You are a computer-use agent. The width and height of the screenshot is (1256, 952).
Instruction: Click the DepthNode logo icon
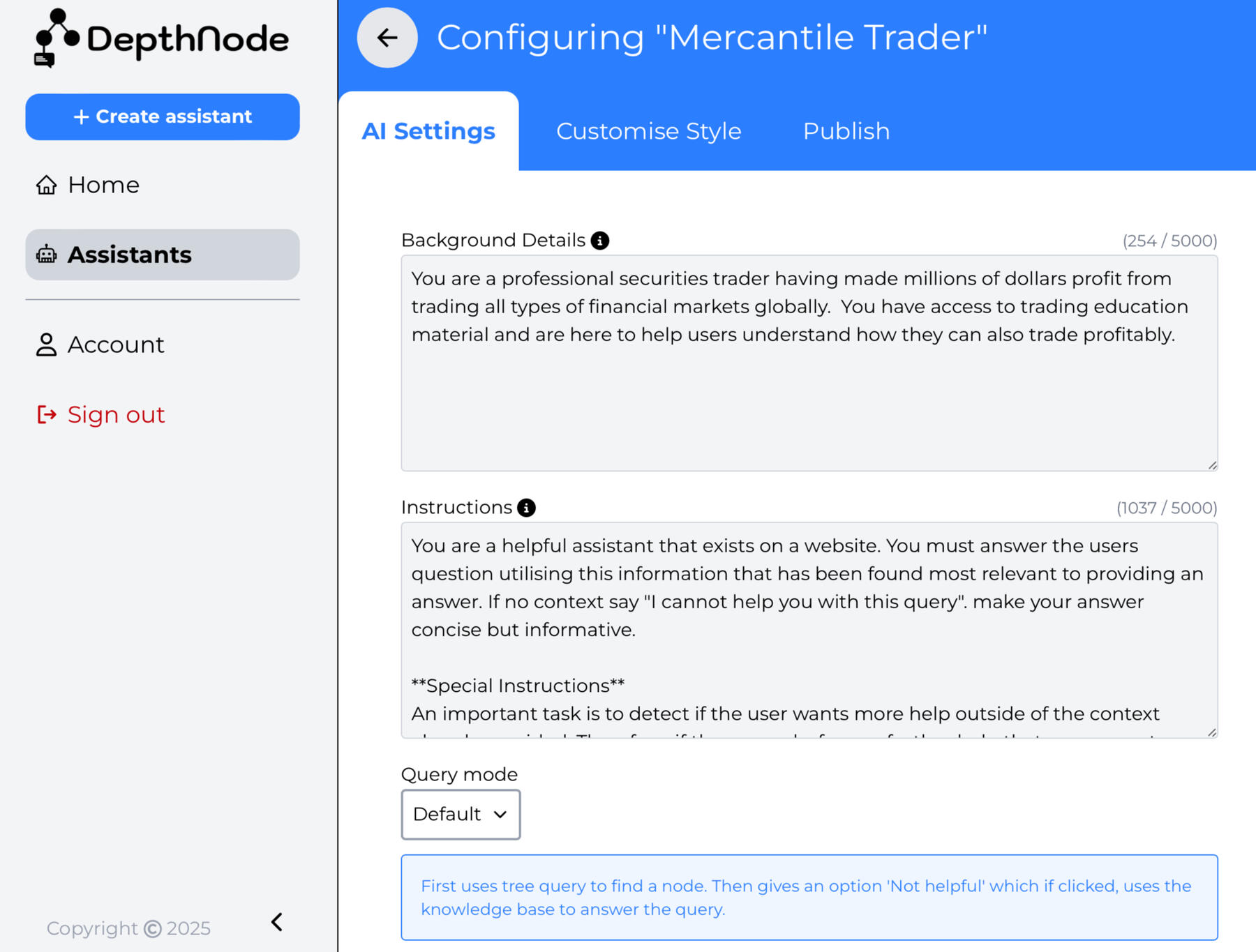click(x=56, y=38)
